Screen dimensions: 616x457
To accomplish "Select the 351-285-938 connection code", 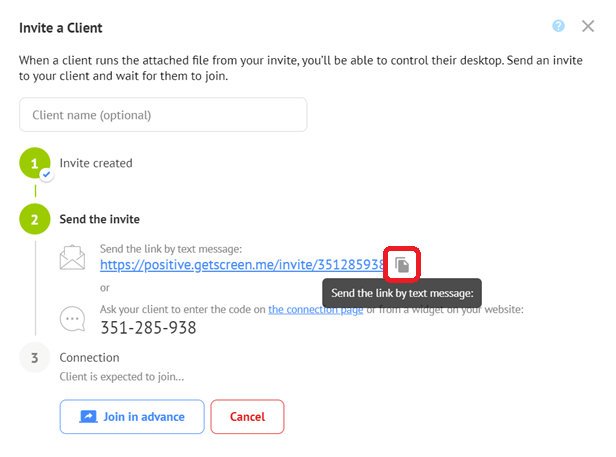I will click(148, 328).
